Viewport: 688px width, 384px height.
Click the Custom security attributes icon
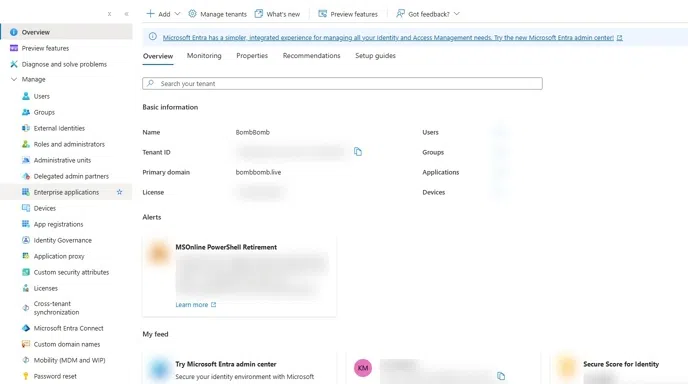[x=26, y=272]
